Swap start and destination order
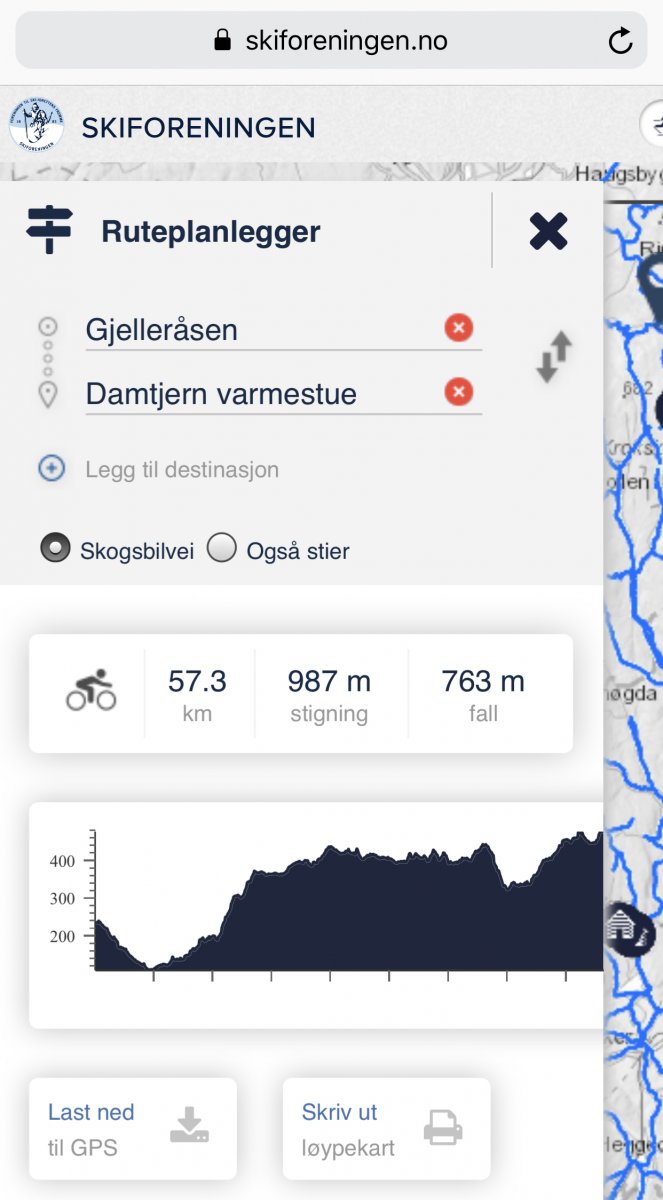The height and width of the screenshot is (1200, 663). (x=554, y=358)
